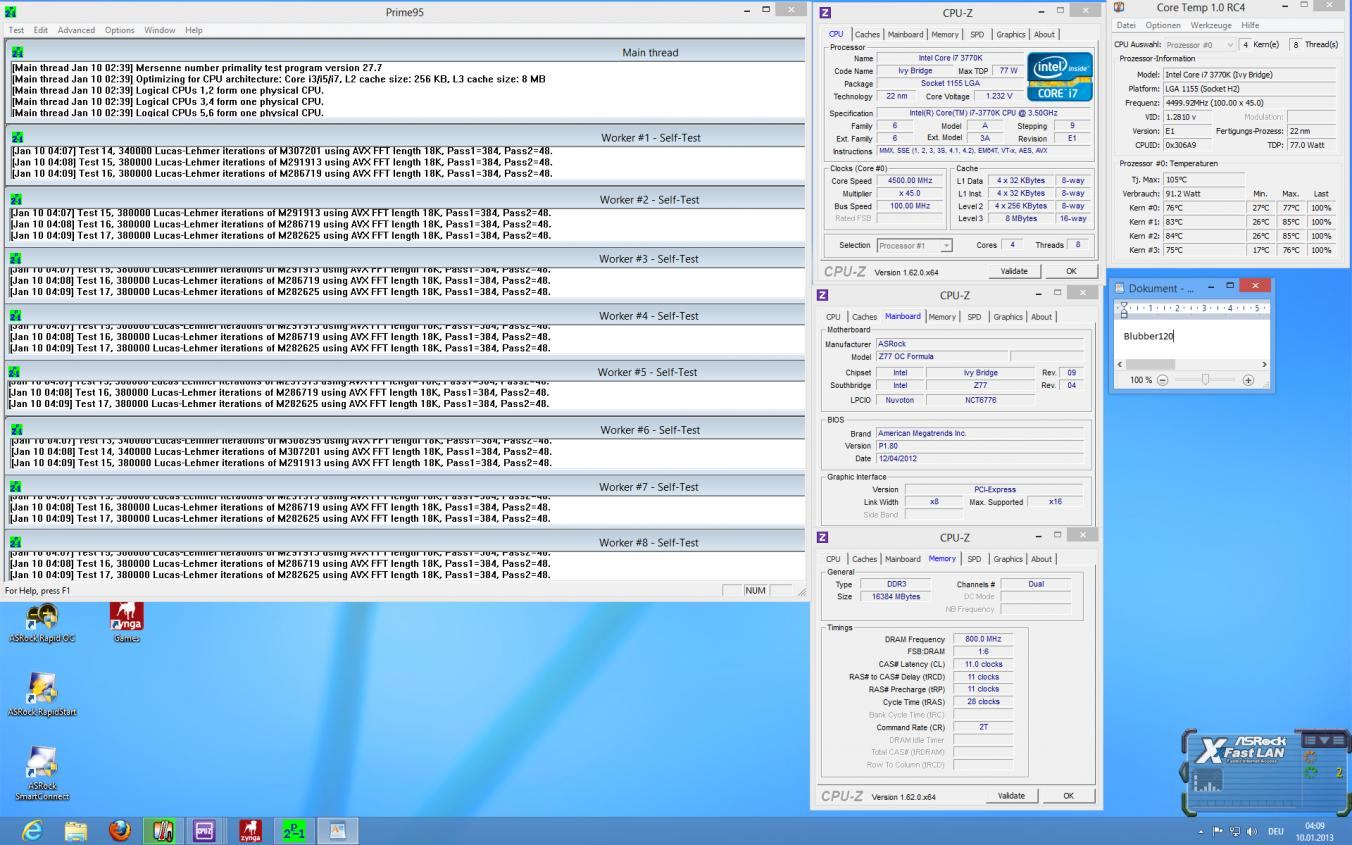This screenshot has height=845, width=1352.
Task: Open taskbar clock showing 04:09
Action: (x=1315, y=831)
